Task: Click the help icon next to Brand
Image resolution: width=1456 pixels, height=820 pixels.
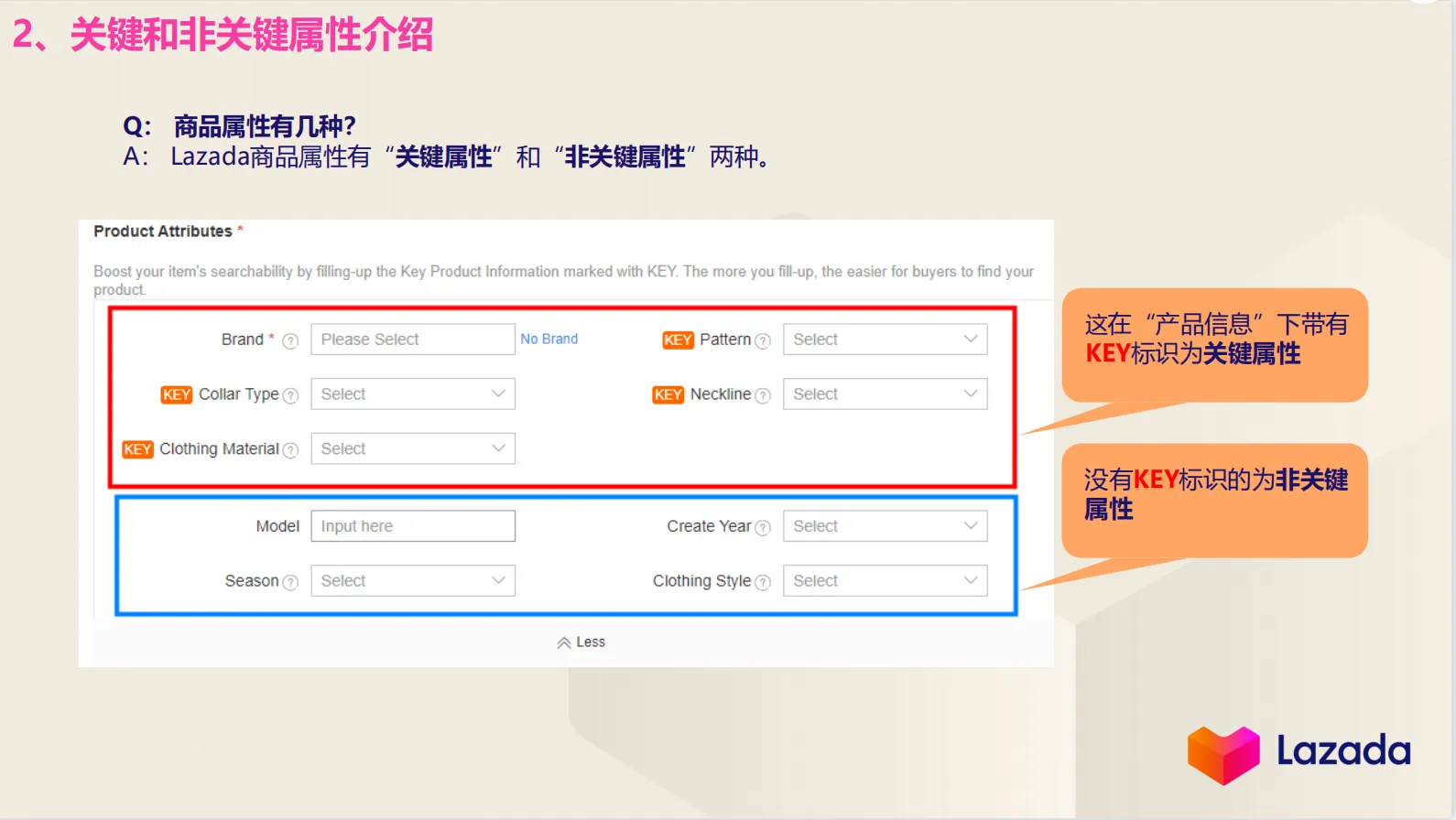Action: pos(290,341)
